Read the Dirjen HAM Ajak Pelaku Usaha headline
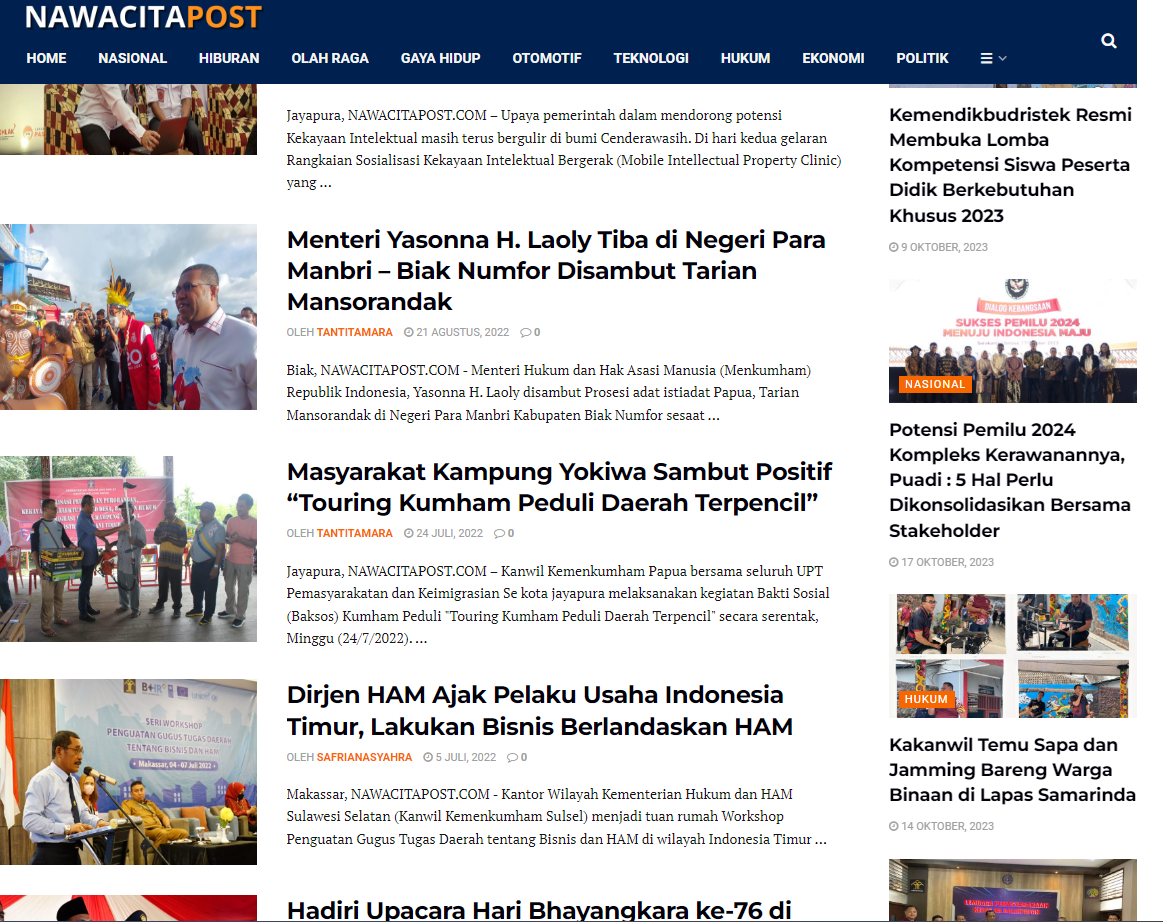This screenshot has width=1163, height=922. (x=535, y=710)
